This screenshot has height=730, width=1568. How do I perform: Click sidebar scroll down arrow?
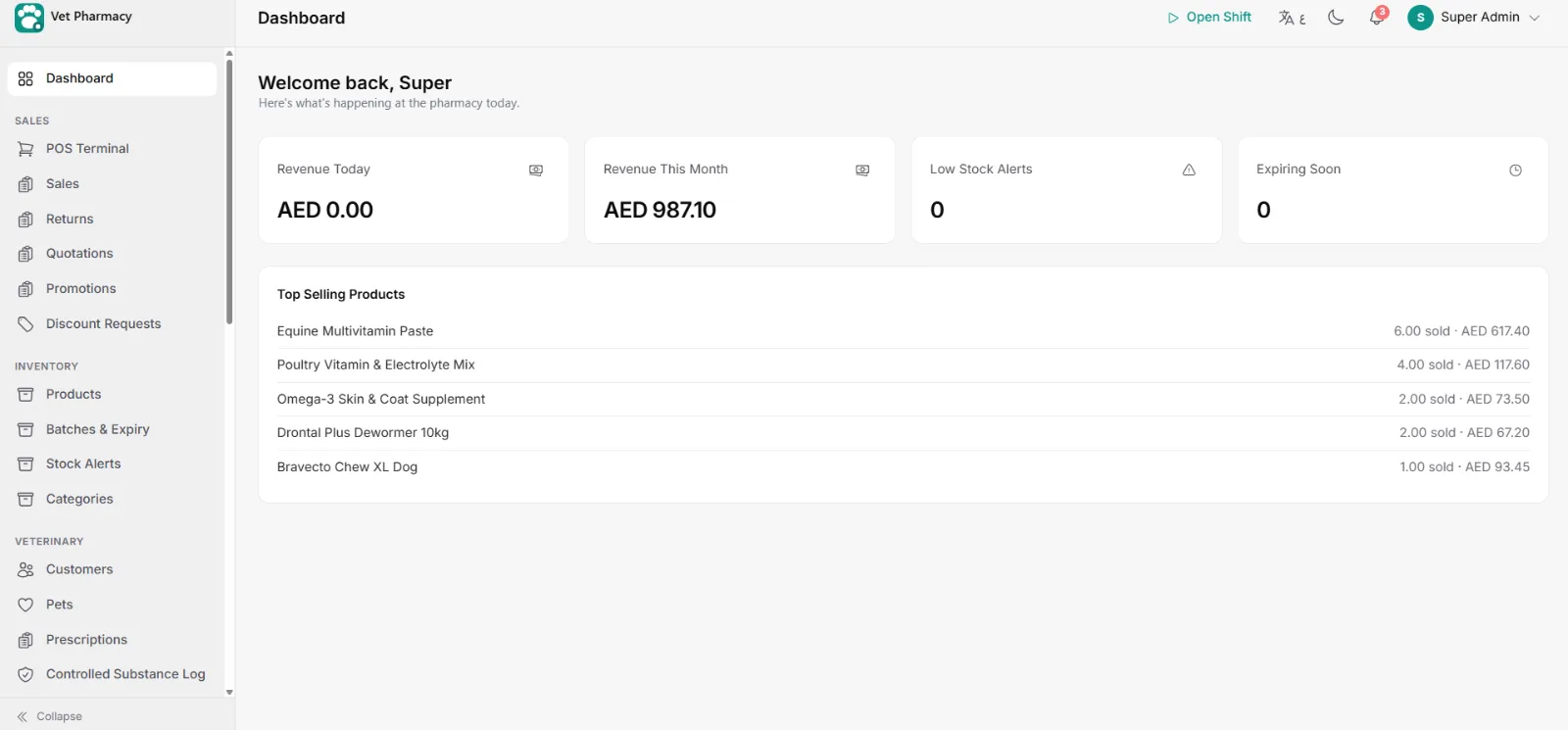[229, 693]
